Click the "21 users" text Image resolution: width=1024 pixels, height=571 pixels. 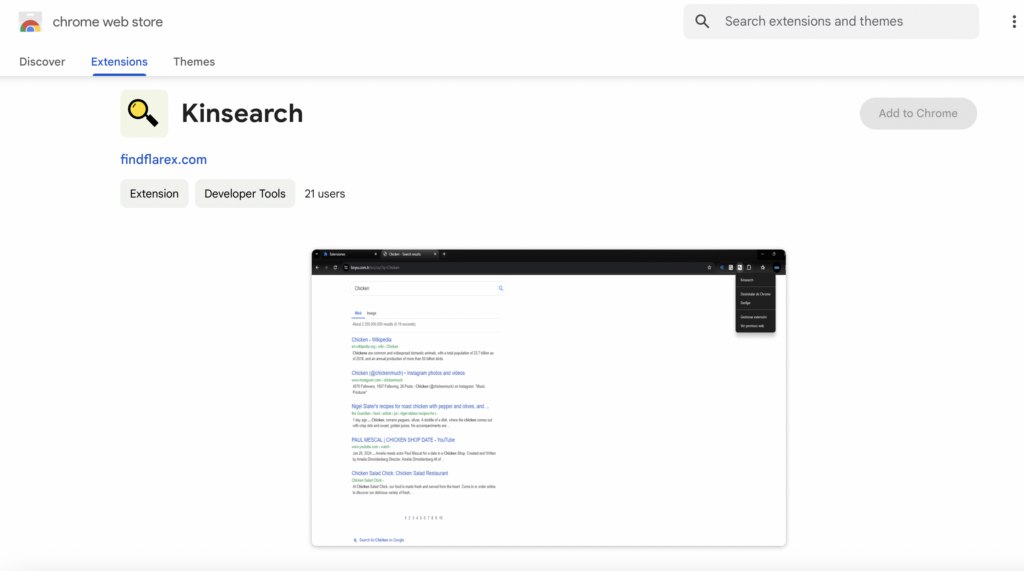tap(325, 194)
